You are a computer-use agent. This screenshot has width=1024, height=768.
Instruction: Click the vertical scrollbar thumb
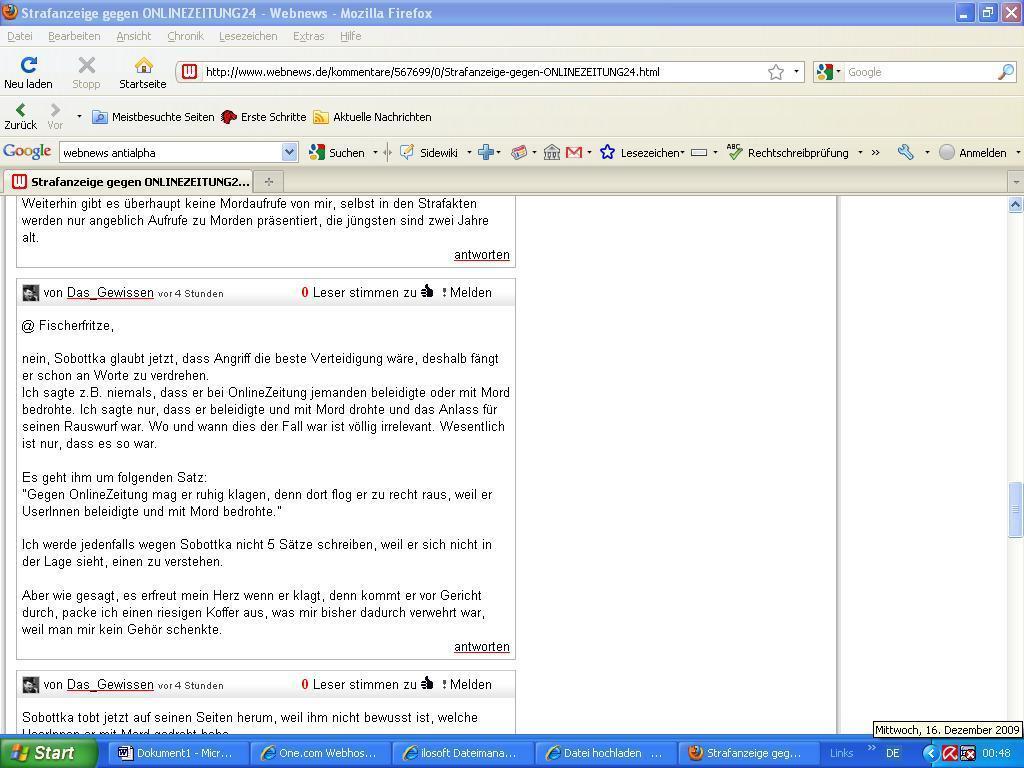point(1015,510)
